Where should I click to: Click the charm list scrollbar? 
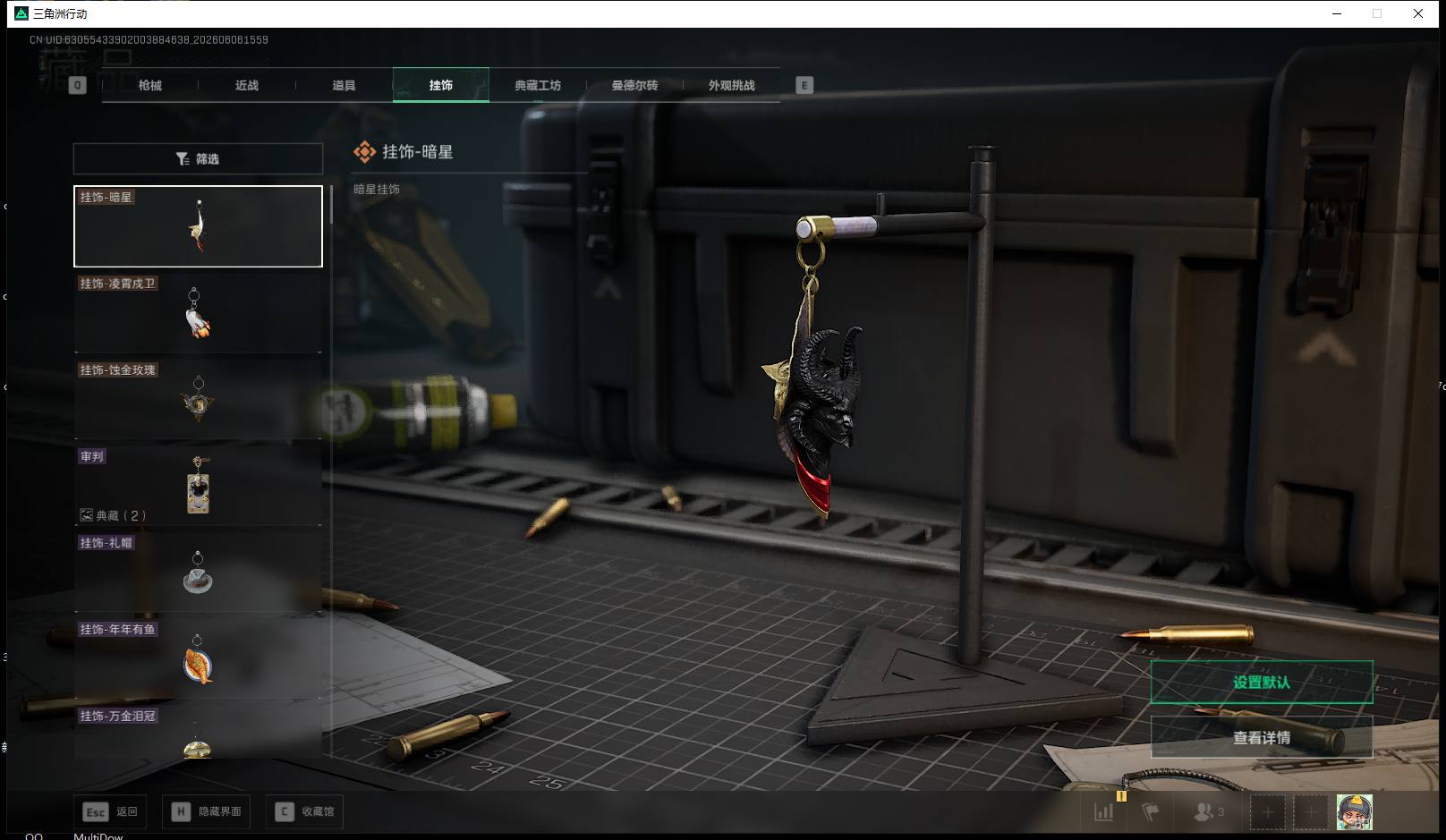point(331,205)
